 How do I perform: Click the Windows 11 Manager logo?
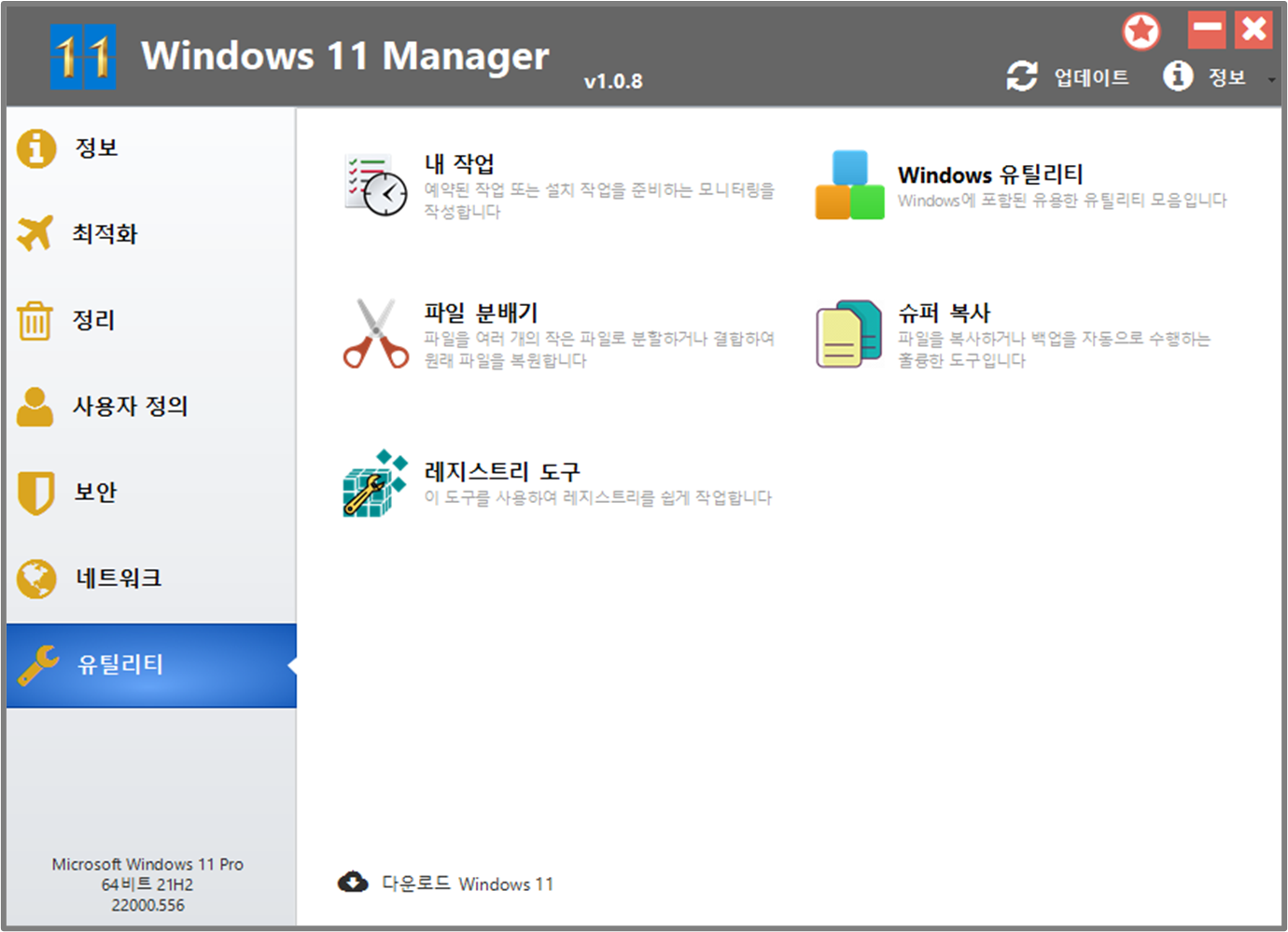(x=83, y=57)
